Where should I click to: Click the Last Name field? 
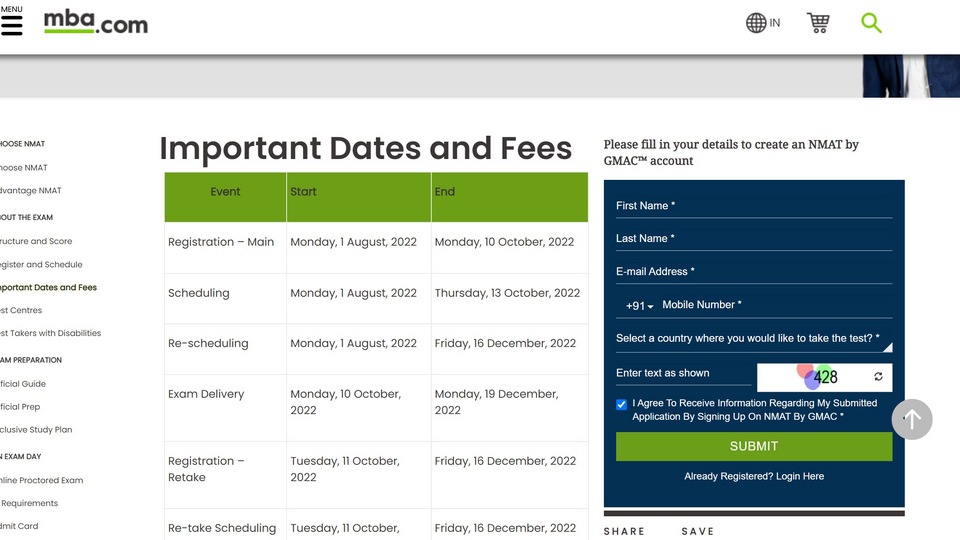[x=754, y=239]
